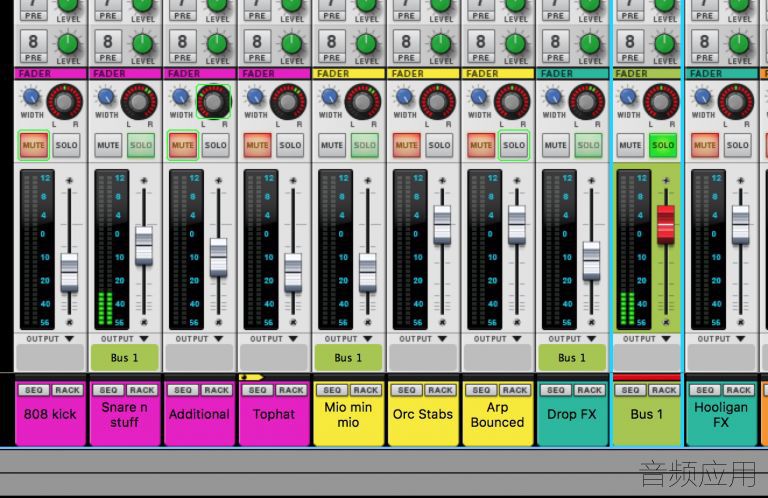Viewport: 768px width, 498px height.
Task: Click the red Bus 1 fader handle
Action: pos(666,225)
